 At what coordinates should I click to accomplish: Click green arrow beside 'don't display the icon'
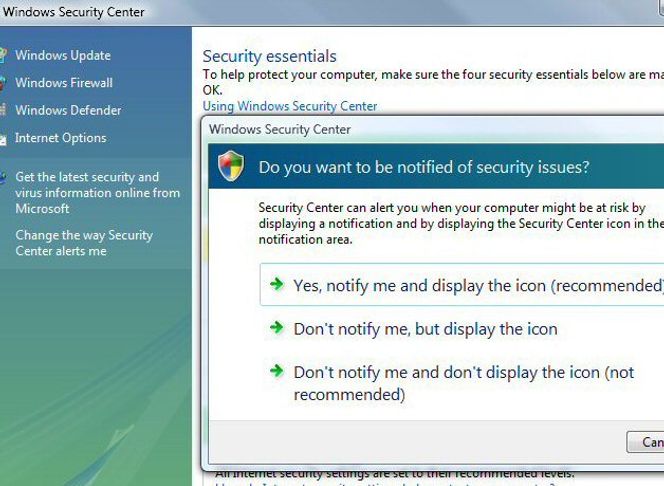277,371
